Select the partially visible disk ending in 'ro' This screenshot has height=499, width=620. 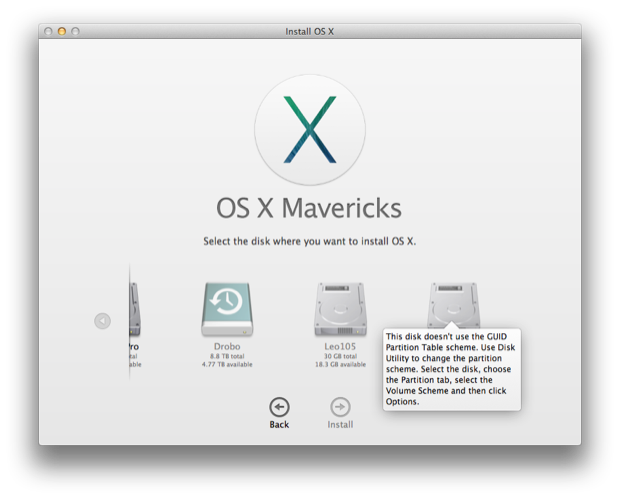135,309
